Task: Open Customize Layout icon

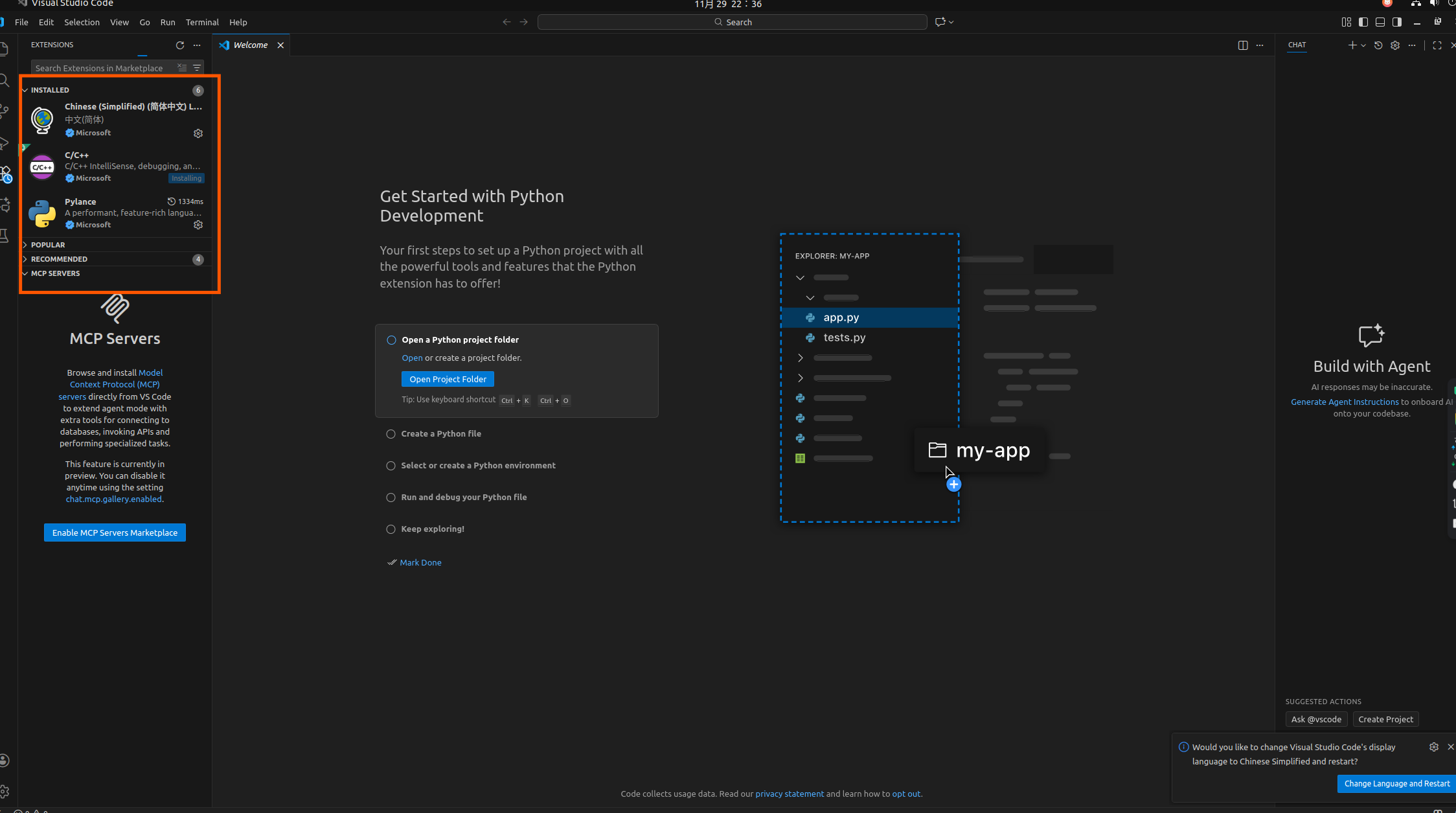Action: click(x=1347, y=22)
